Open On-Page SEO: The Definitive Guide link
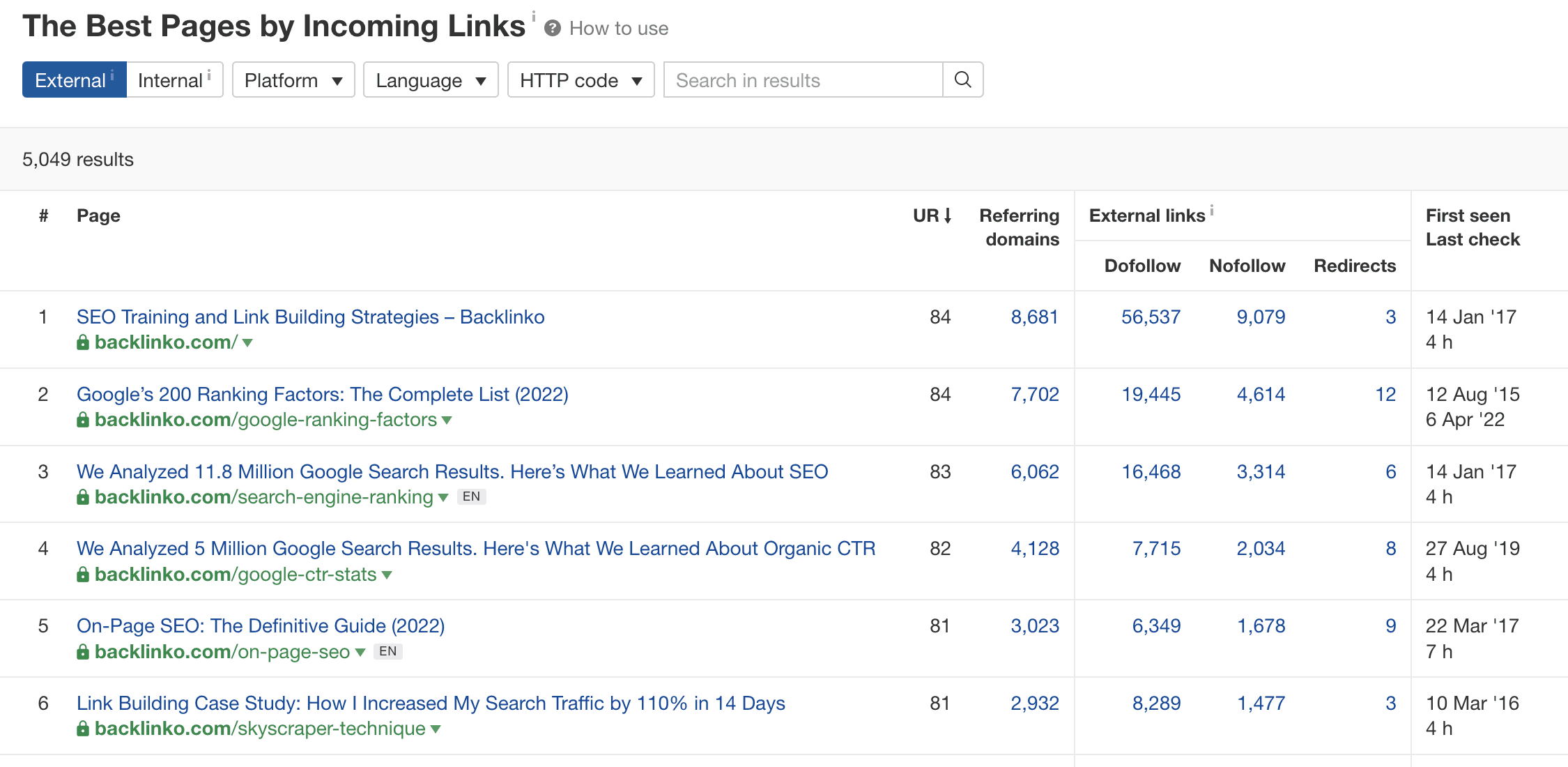This screenshot has width=1568, height=767. tap(261, 625)
